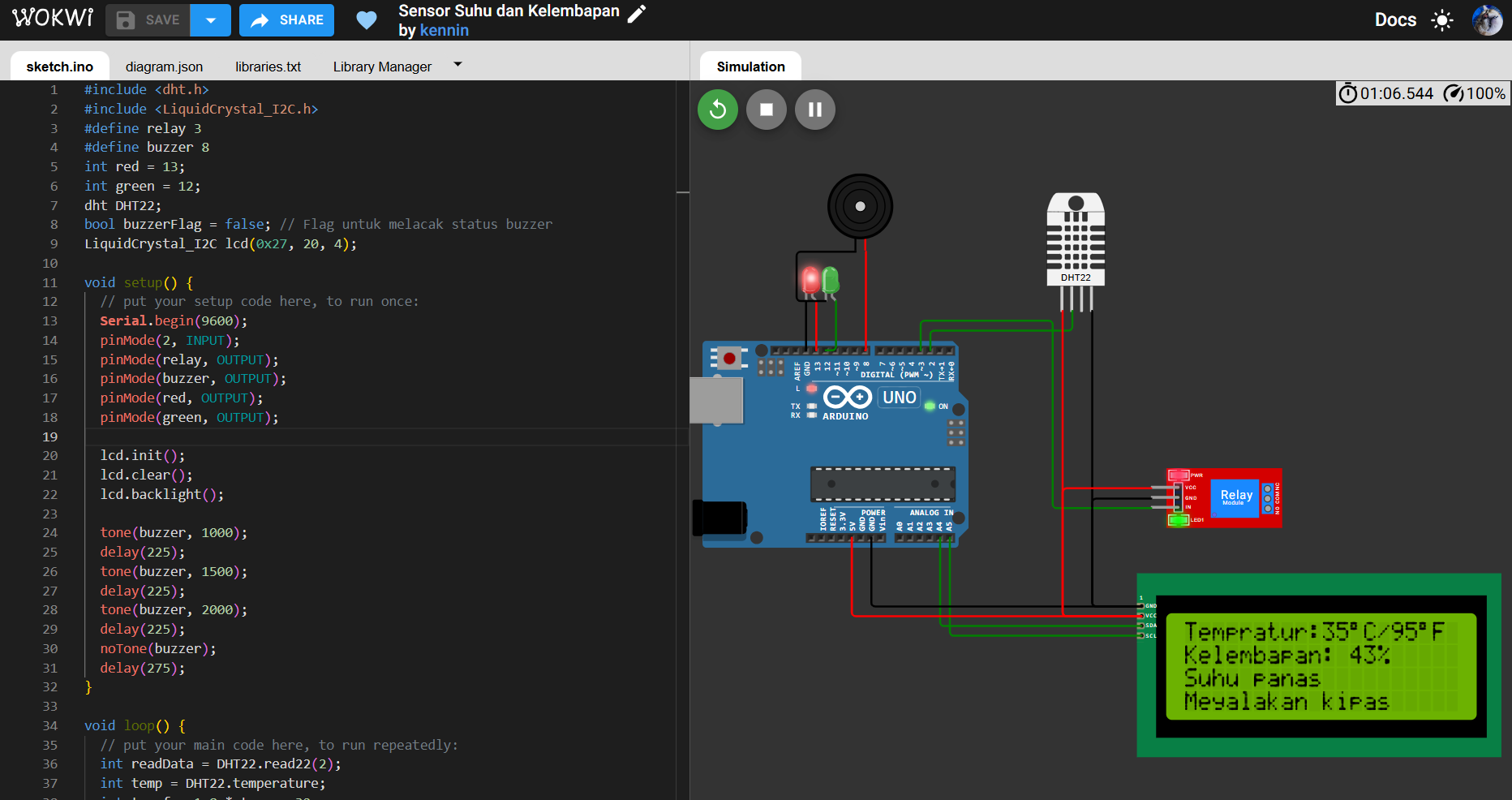
Task: Pause the simulation
Action: 814,110
